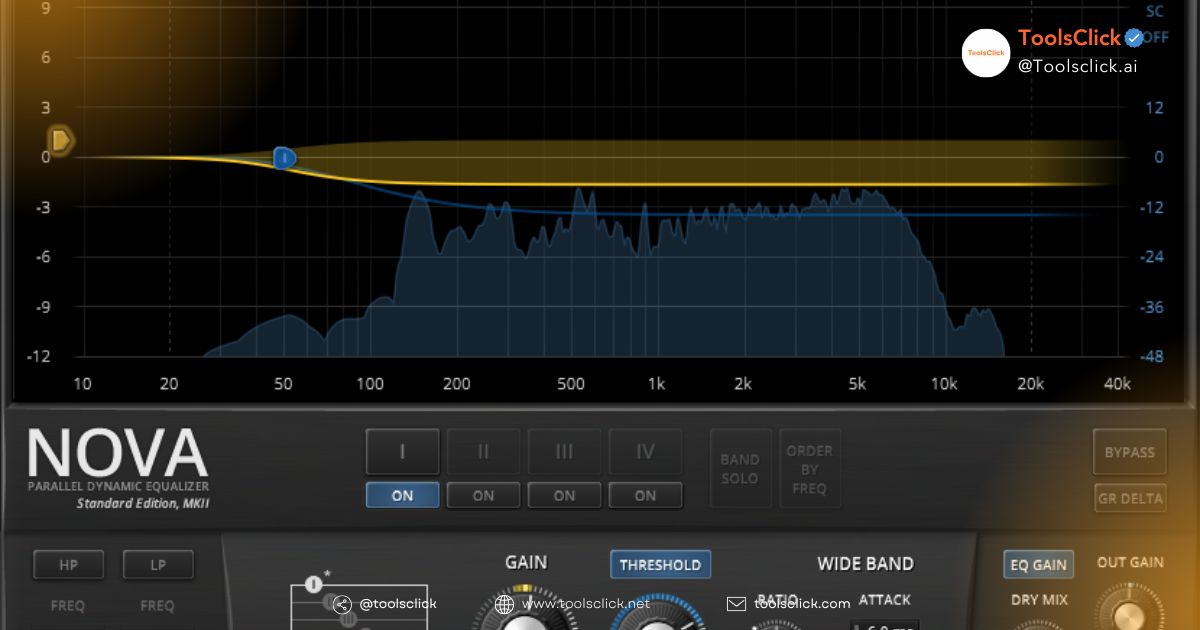The height and width of the screenshot is (630, 1200).
Task: Activate the THRESHOLD button
Action: click(660, 565)
